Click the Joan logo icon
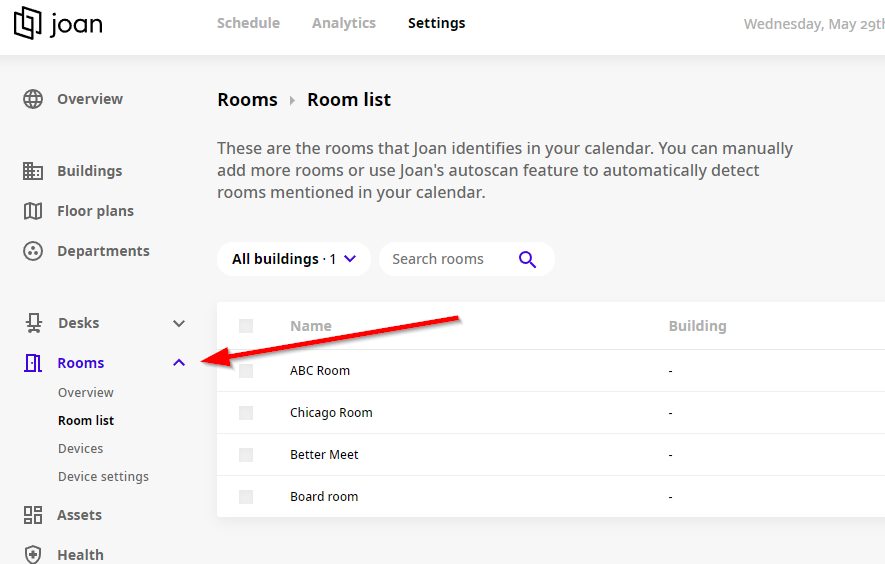The width and height of the screenshot is (885, 564). click(27, 23)
